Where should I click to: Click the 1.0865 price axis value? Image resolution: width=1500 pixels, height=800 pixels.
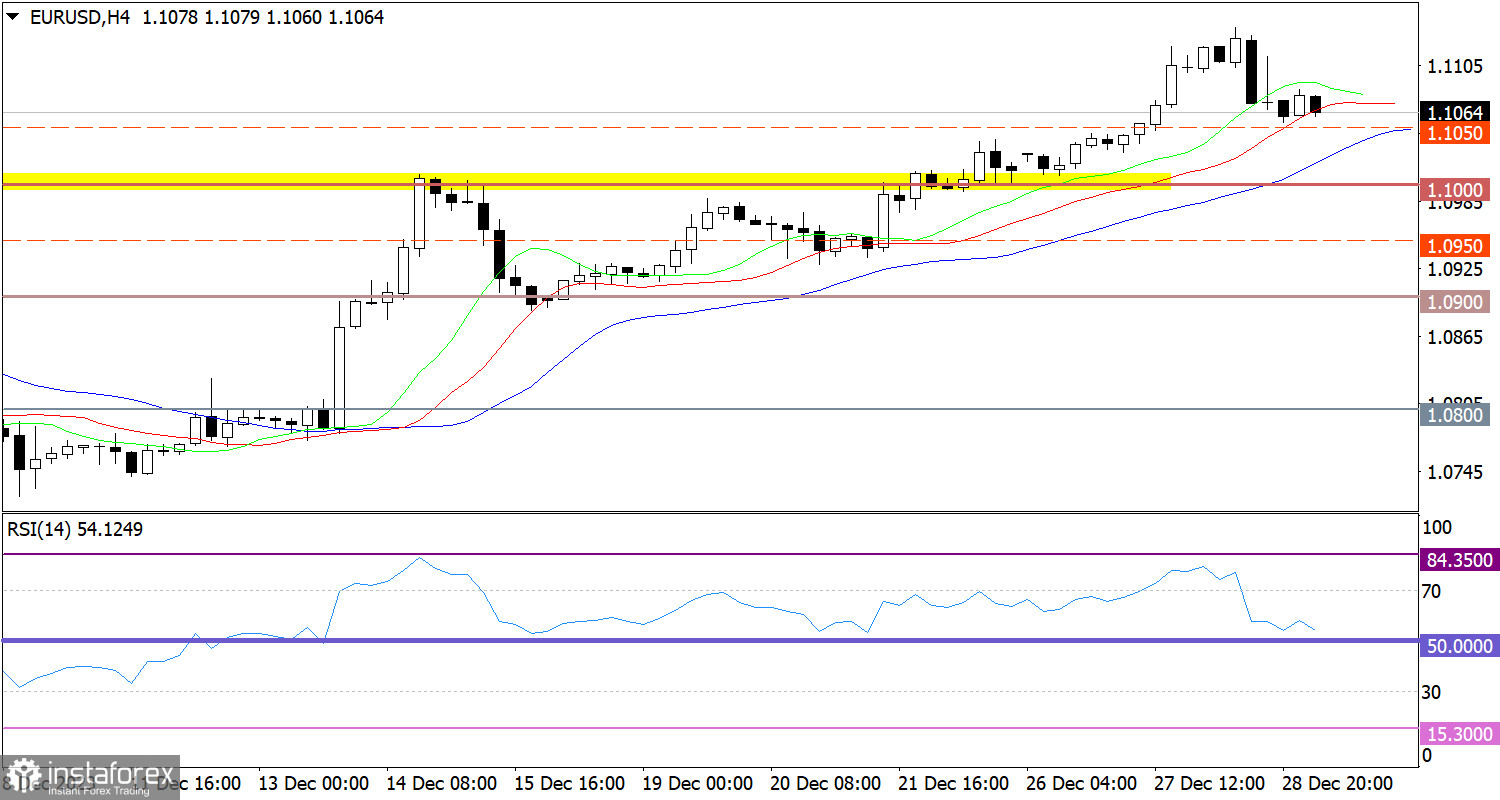coord(1455,337)
